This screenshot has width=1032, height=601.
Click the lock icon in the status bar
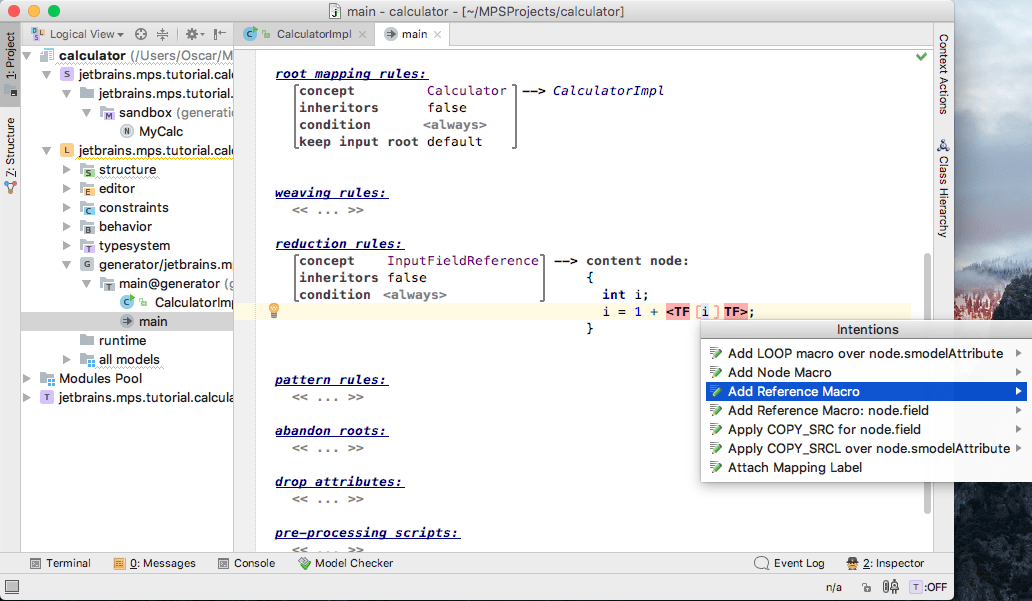point(865,587)
